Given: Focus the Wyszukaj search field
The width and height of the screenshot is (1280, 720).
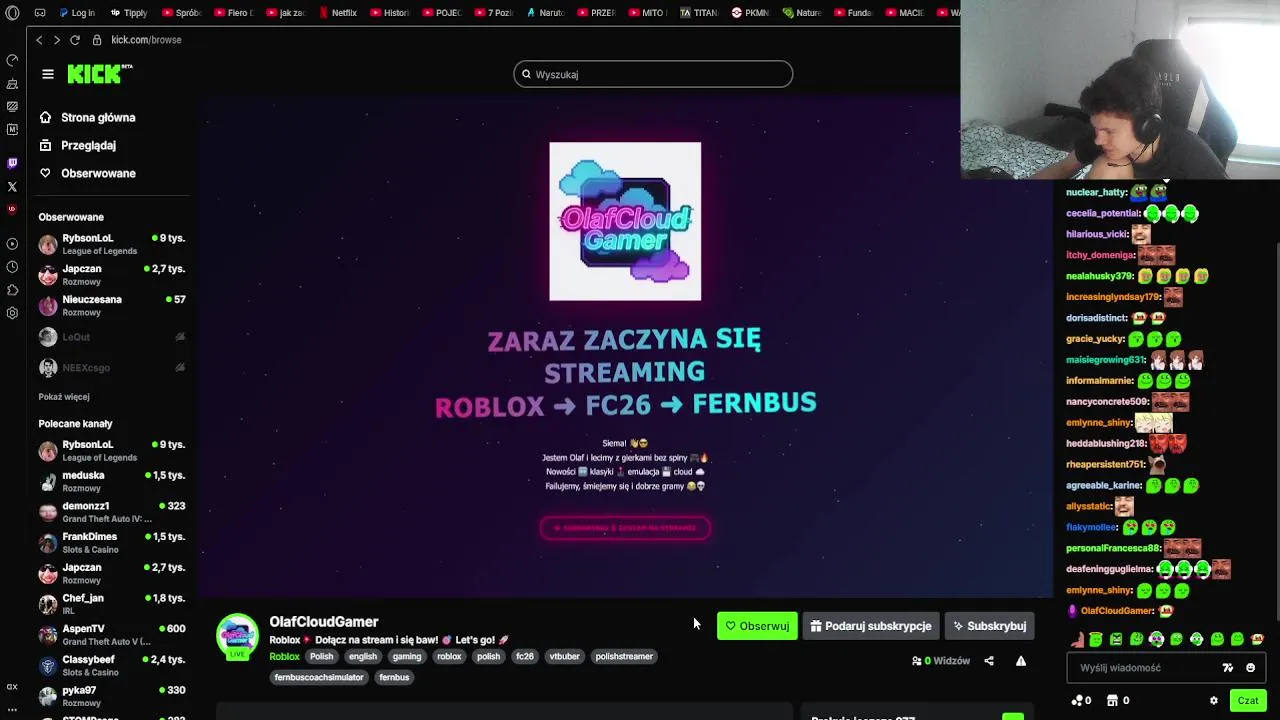Looking at the screenshot, I should [653, 74].
